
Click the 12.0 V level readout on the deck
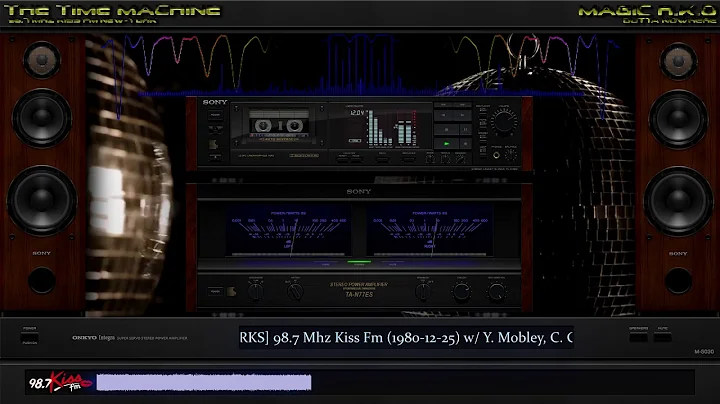pyautogui.click(x=358, y=112)
